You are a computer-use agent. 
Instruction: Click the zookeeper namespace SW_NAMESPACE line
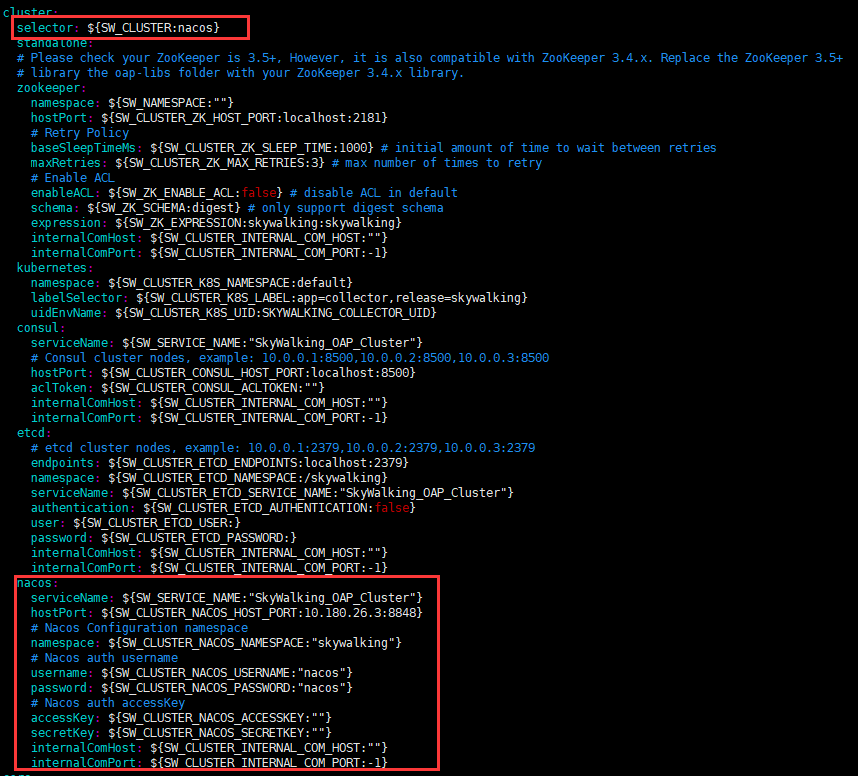click(x=132, y=103)
